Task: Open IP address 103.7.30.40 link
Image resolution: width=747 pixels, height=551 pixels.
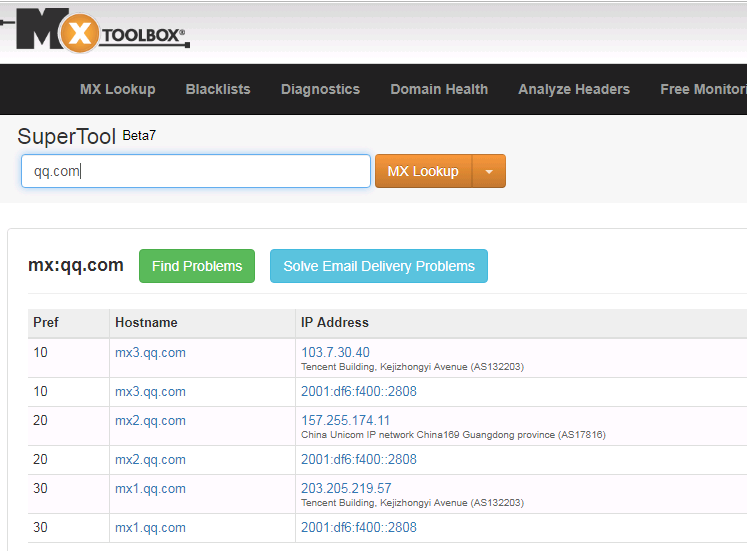Action: [x=335, y=352]
